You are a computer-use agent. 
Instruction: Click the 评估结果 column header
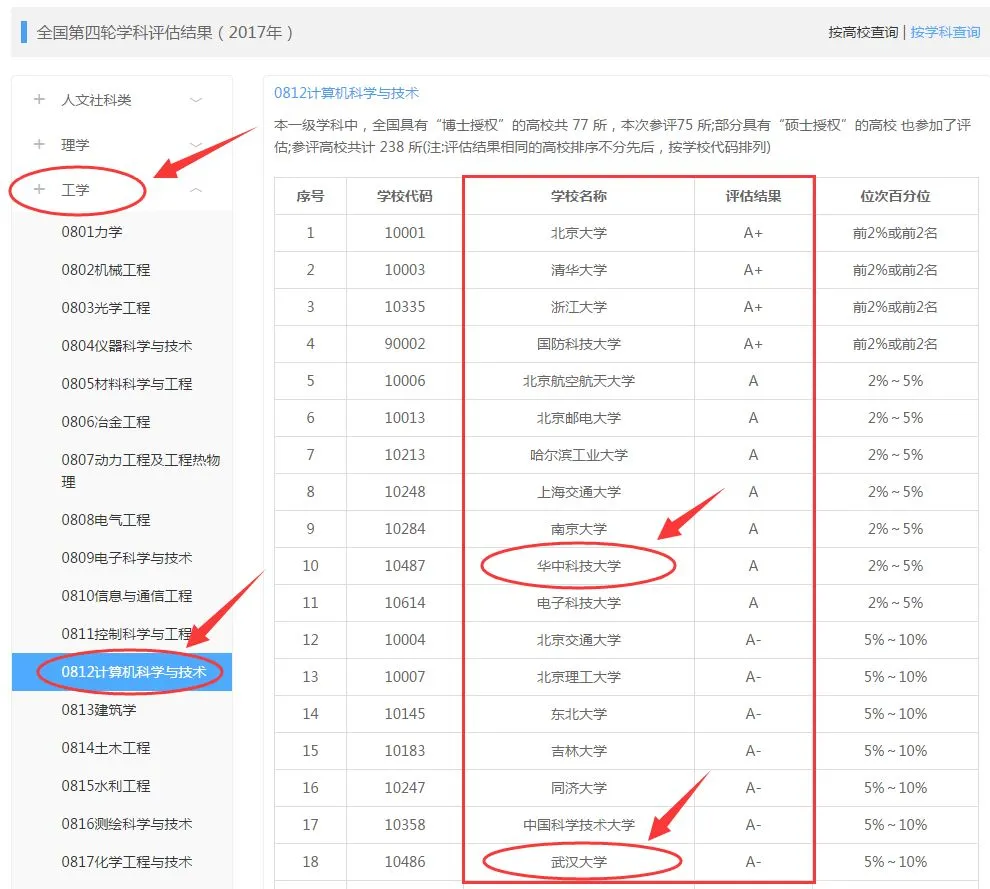753,196
